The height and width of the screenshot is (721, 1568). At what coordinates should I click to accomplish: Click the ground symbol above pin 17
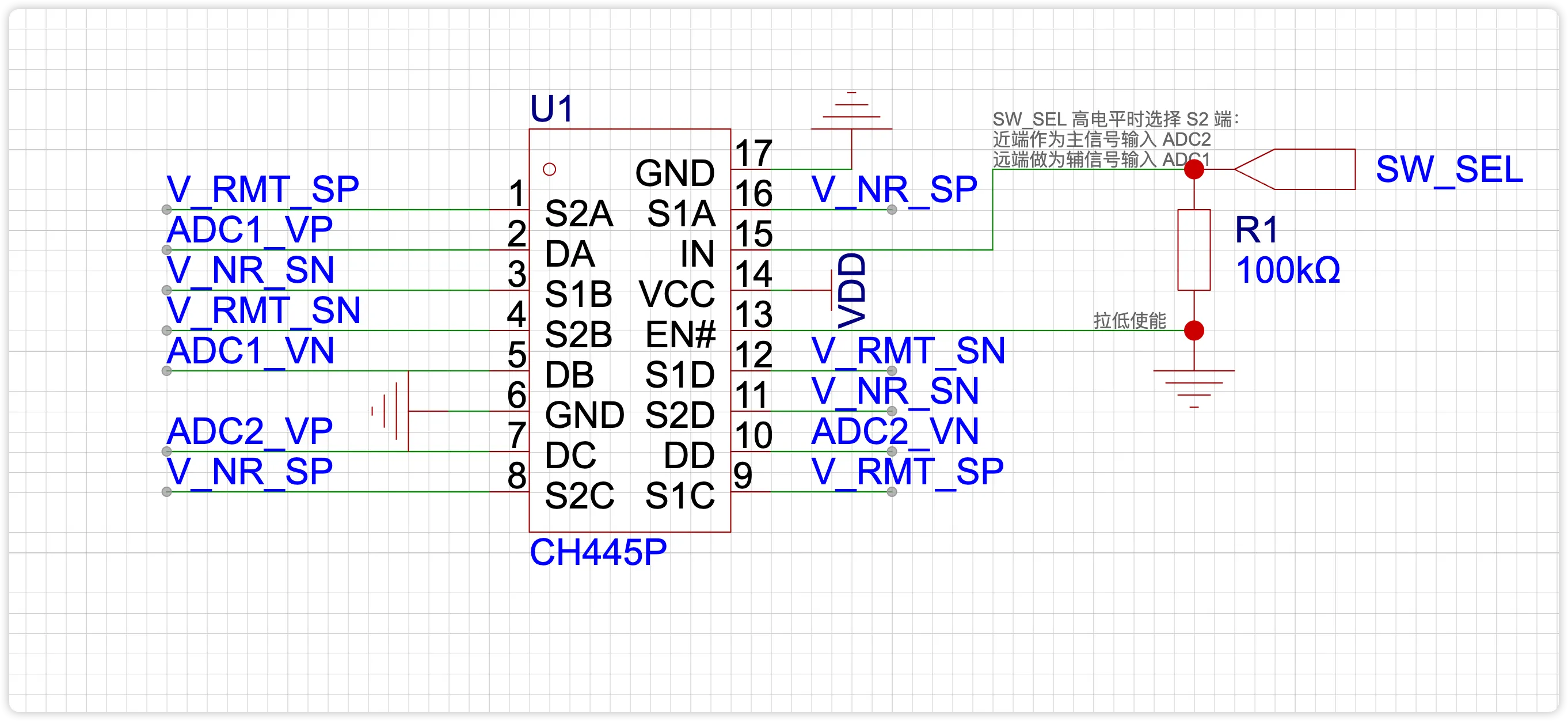(851, 111)
